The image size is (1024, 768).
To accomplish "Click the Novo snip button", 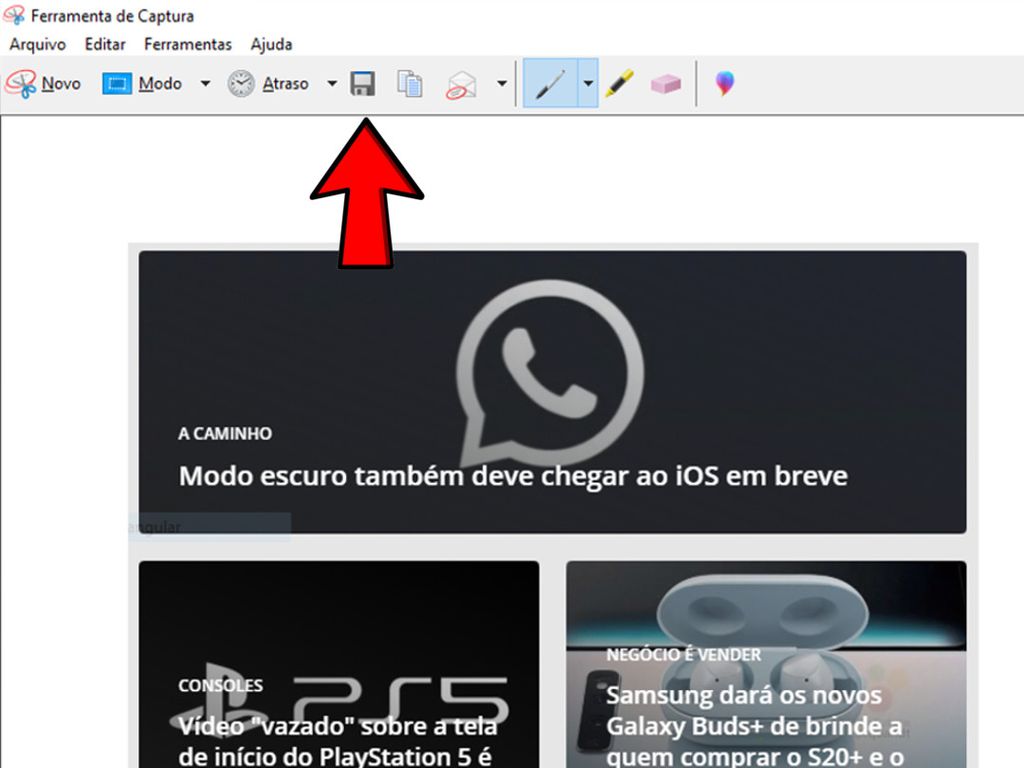I will [43, 84].
